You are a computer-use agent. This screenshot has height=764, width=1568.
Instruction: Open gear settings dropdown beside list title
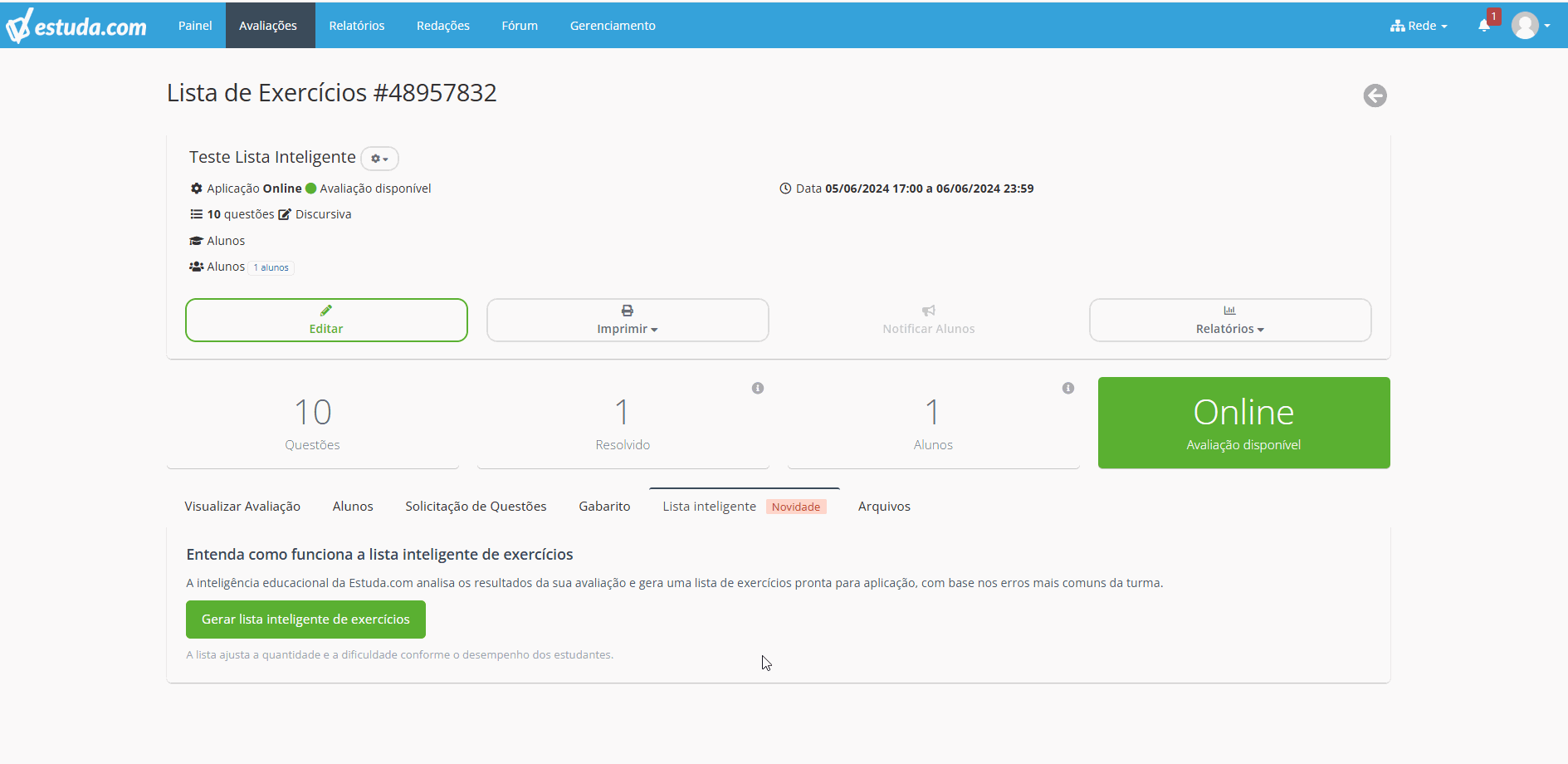pos(379,158)
